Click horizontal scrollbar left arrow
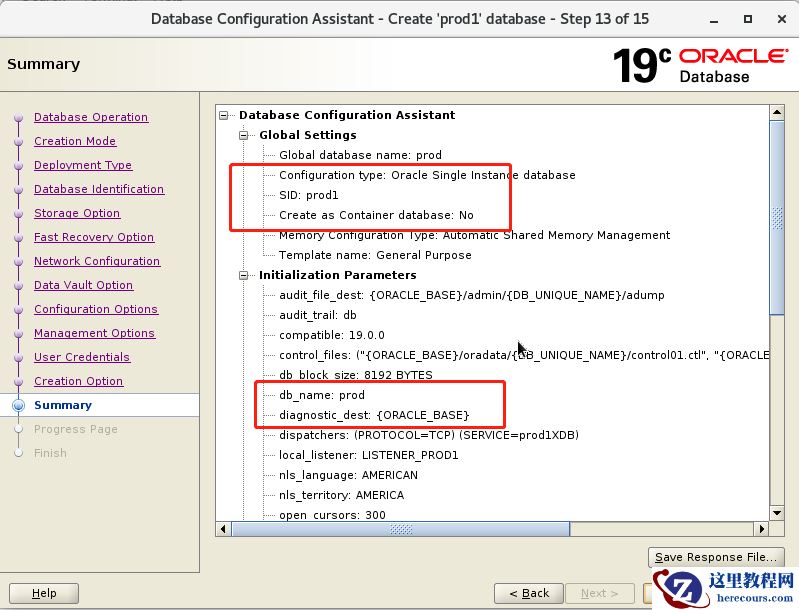 [x=223, y=529]
